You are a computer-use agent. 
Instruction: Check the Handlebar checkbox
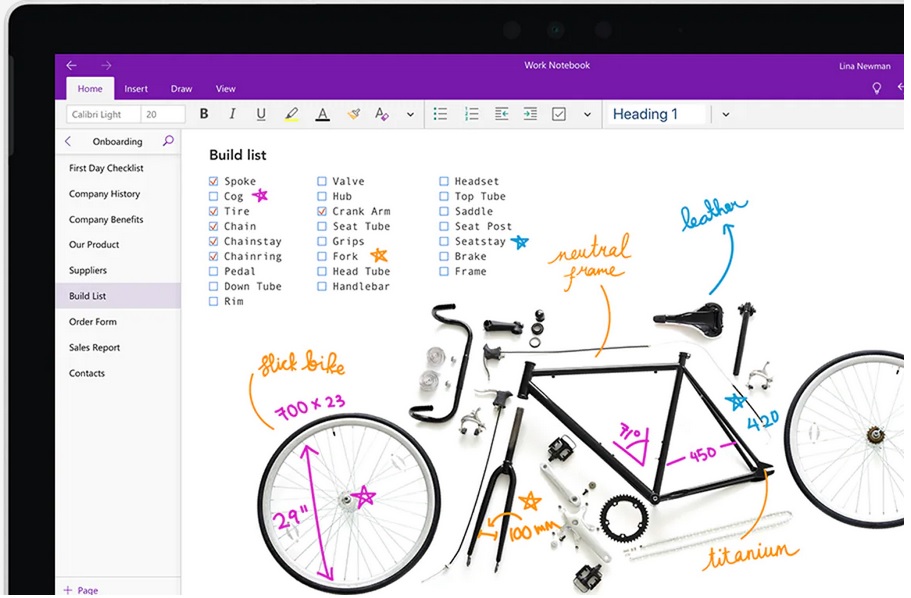click(322, 287)
